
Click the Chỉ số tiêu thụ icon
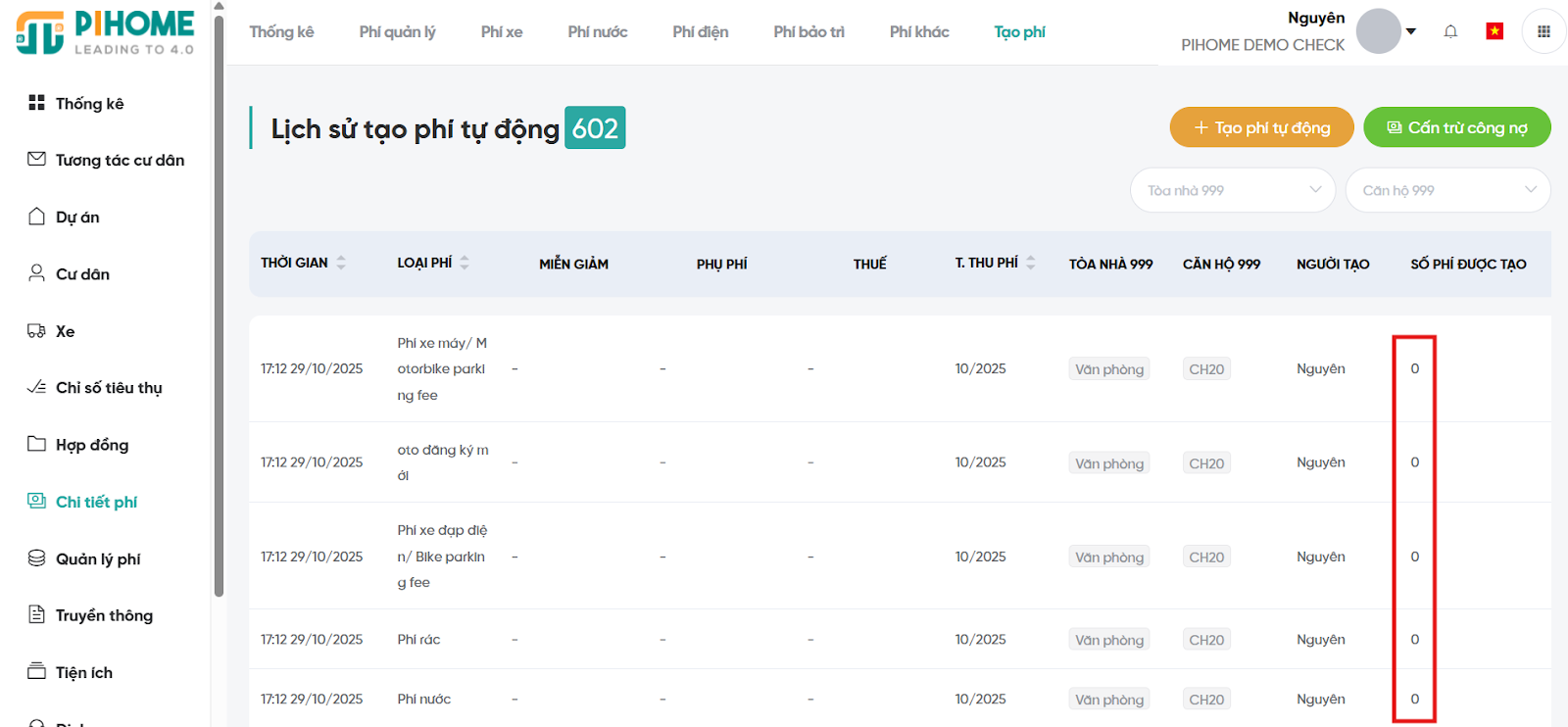[36, 388]
